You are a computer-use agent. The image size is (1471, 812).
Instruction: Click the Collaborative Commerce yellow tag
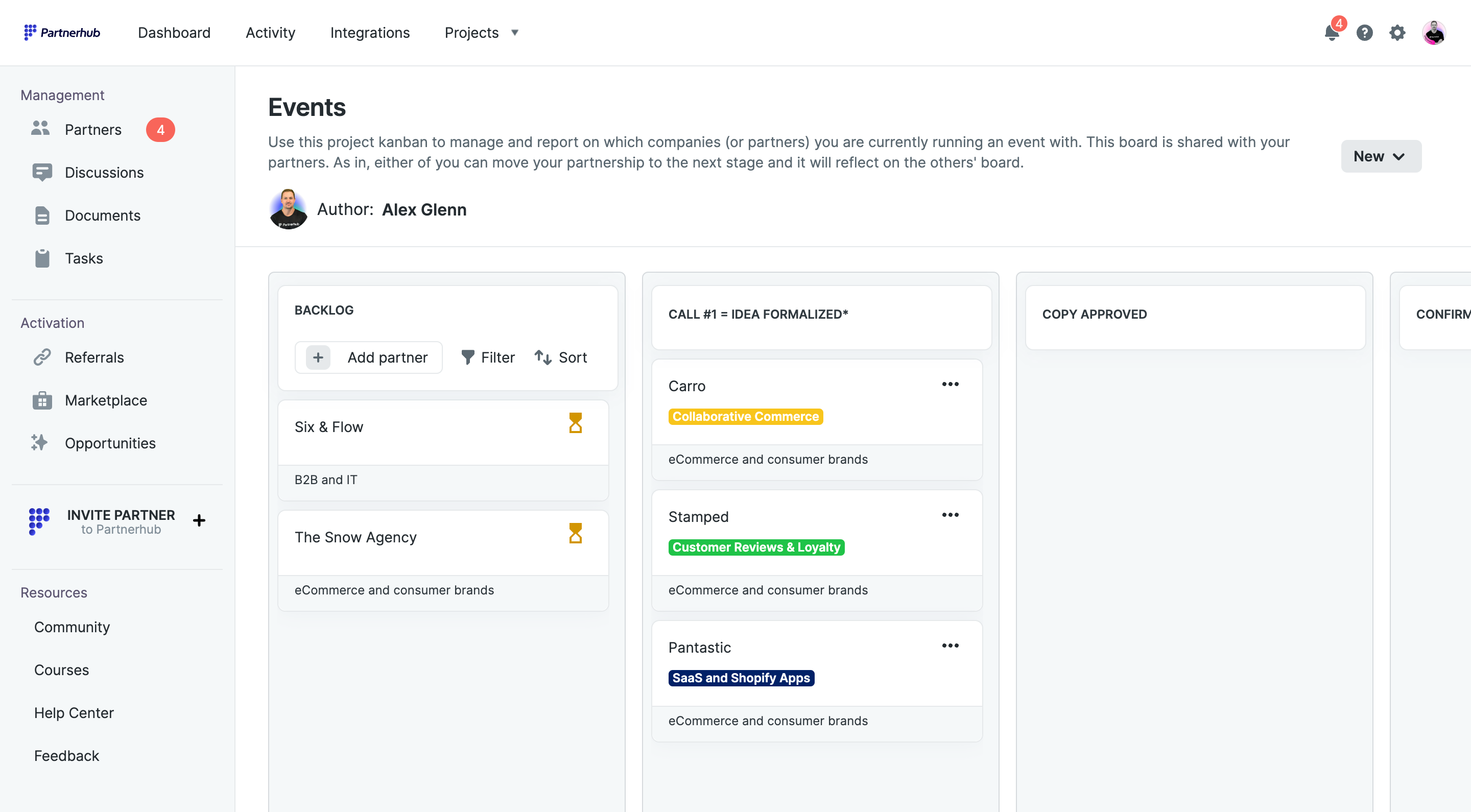point(745,416)
